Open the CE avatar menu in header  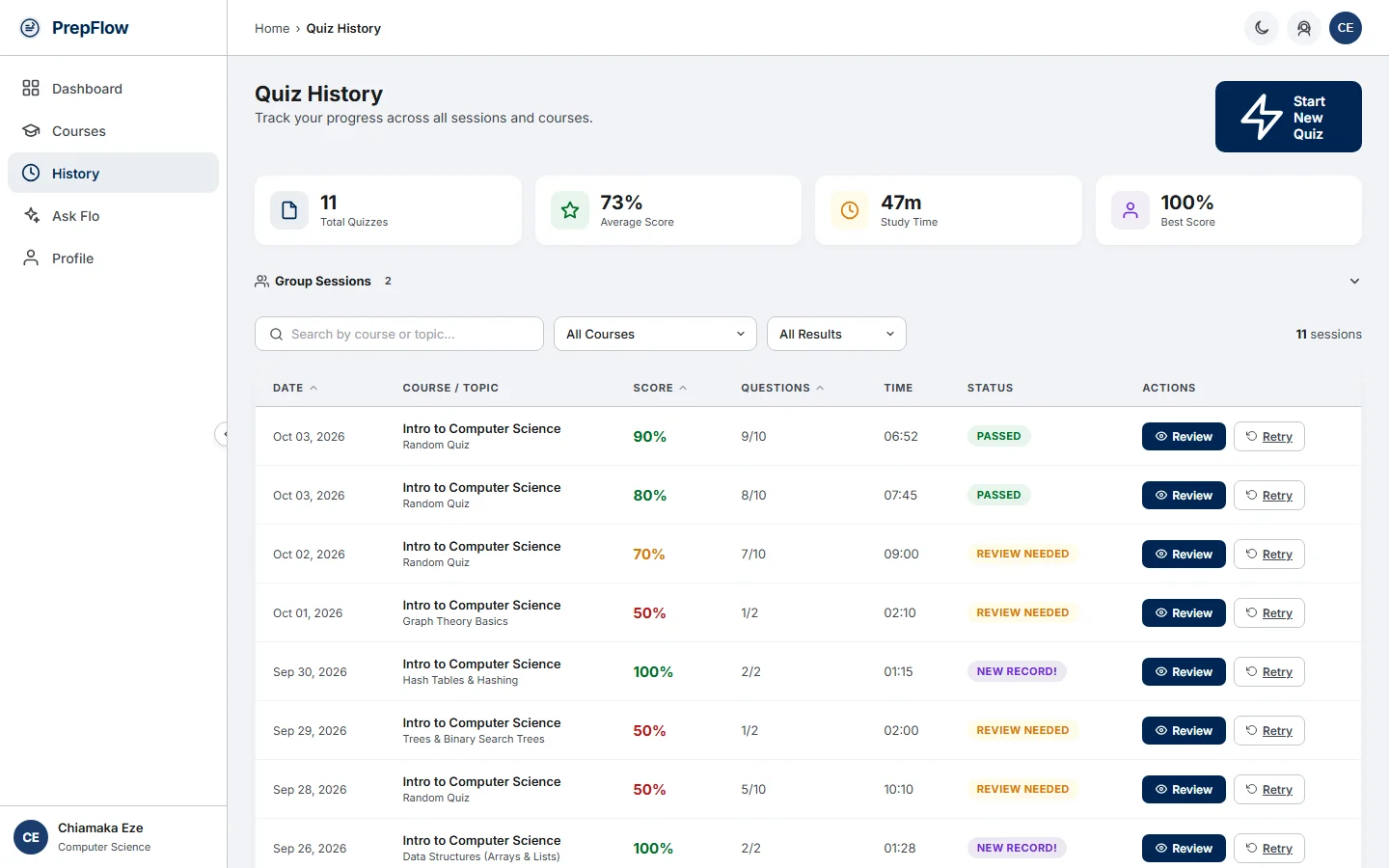coord(1346,28)
